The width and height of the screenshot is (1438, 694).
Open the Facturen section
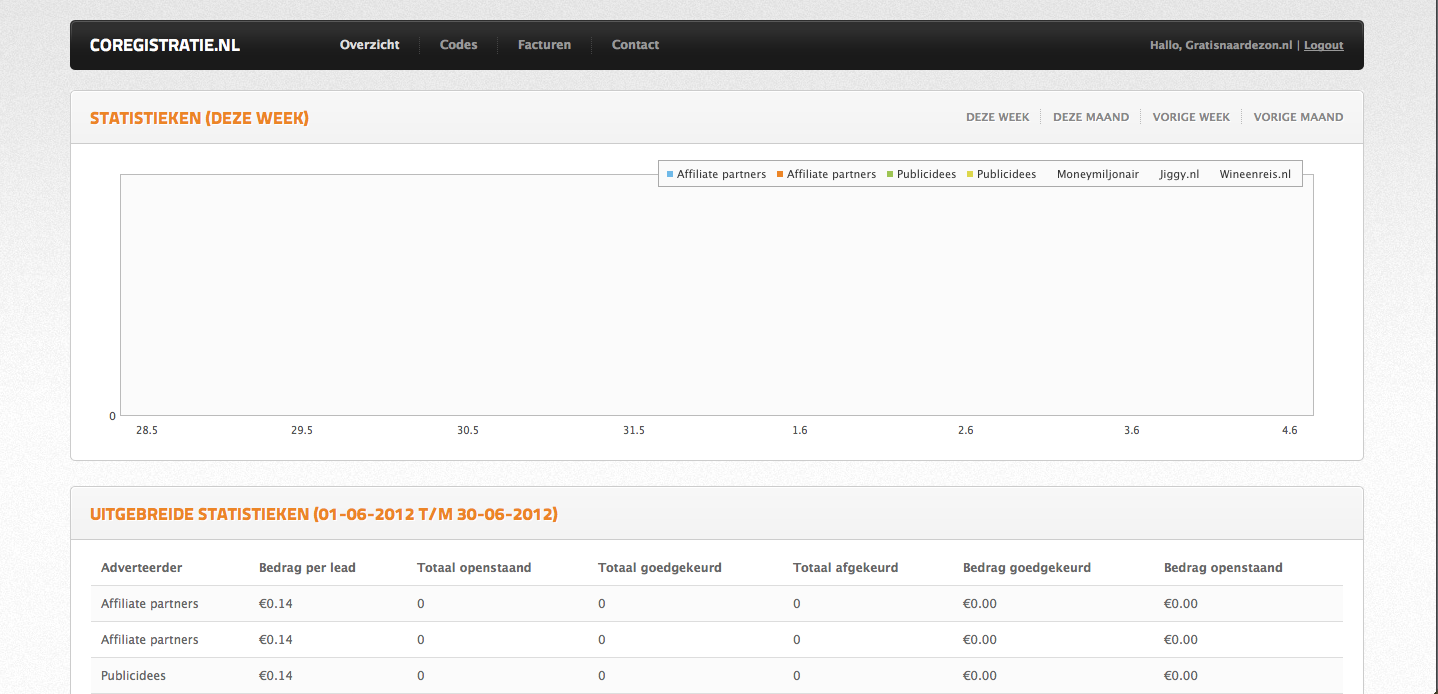pos(545,45)
